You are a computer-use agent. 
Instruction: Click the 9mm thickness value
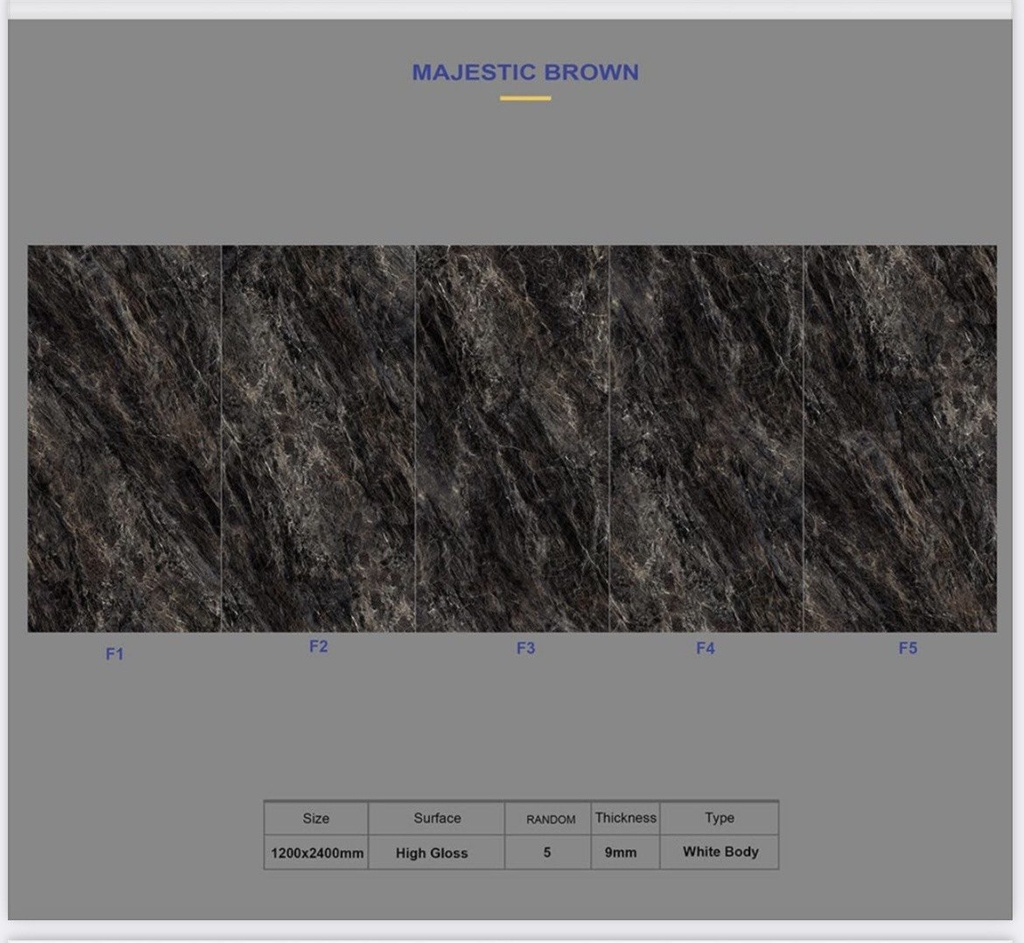pyautogui.click(x=620, y=852)
